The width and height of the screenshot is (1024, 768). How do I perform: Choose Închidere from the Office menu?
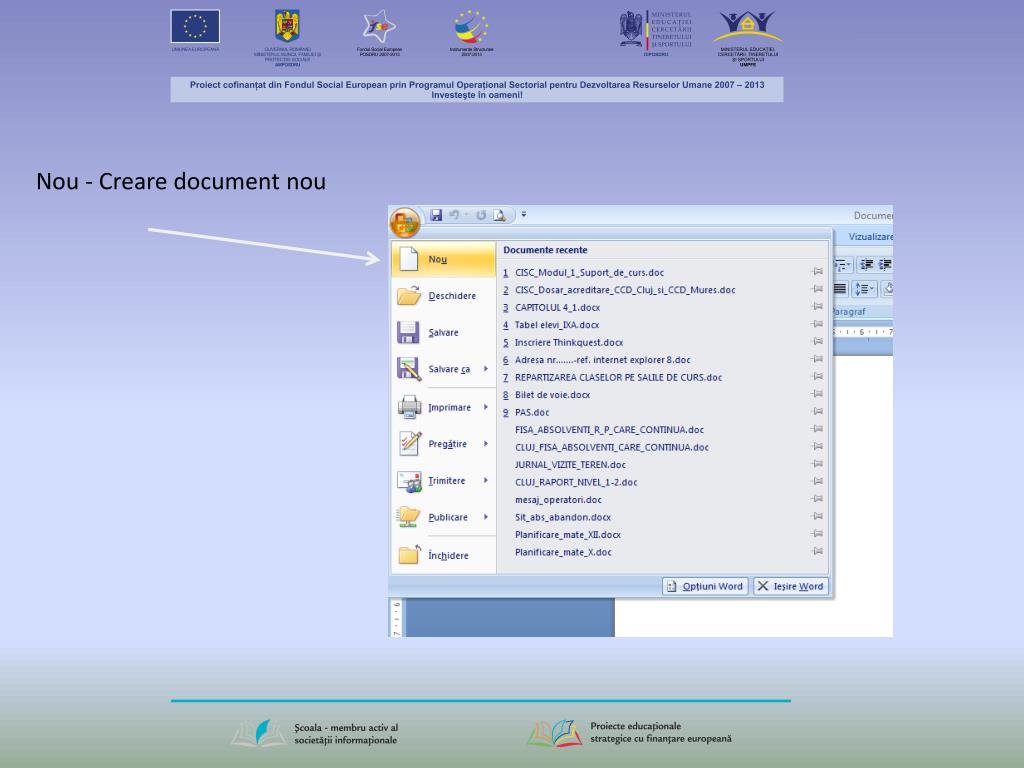coord(444,555)
